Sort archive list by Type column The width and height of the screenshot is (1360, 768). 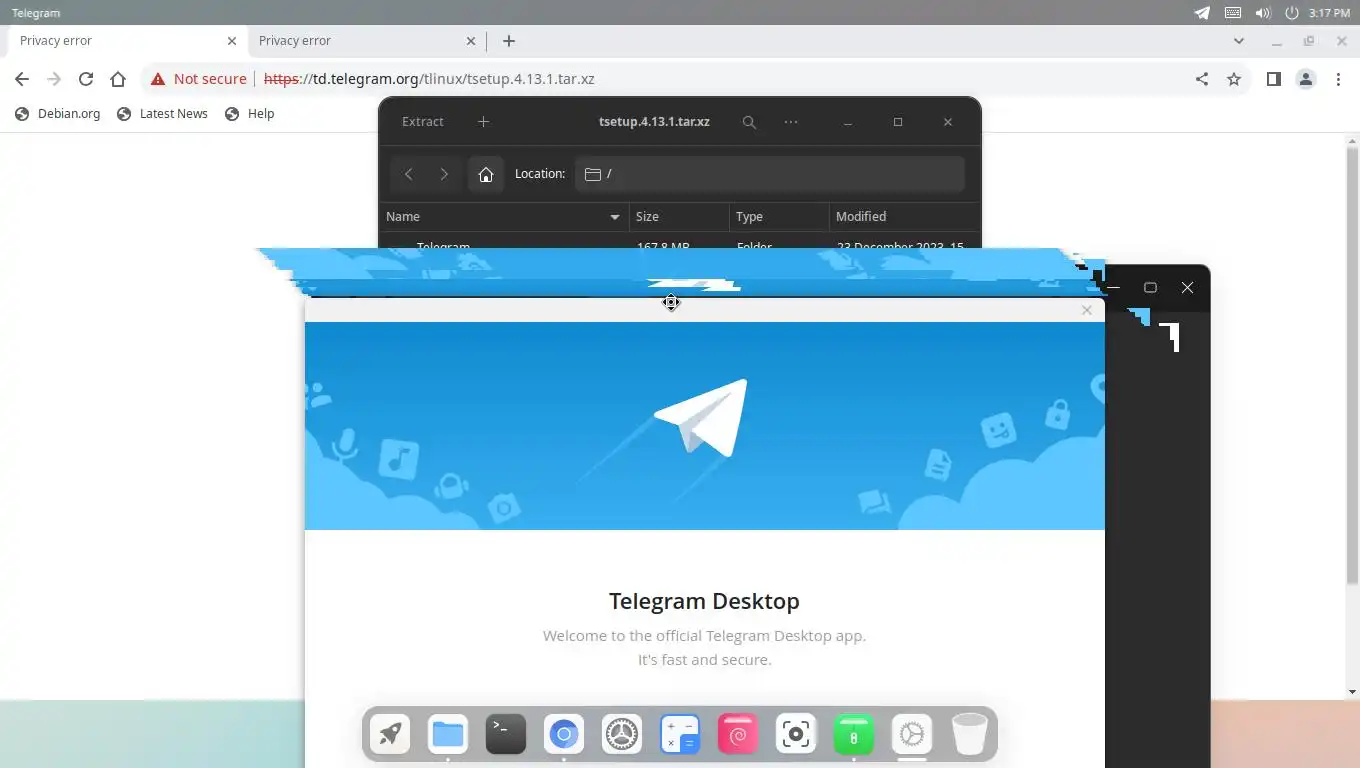[779, 217]
